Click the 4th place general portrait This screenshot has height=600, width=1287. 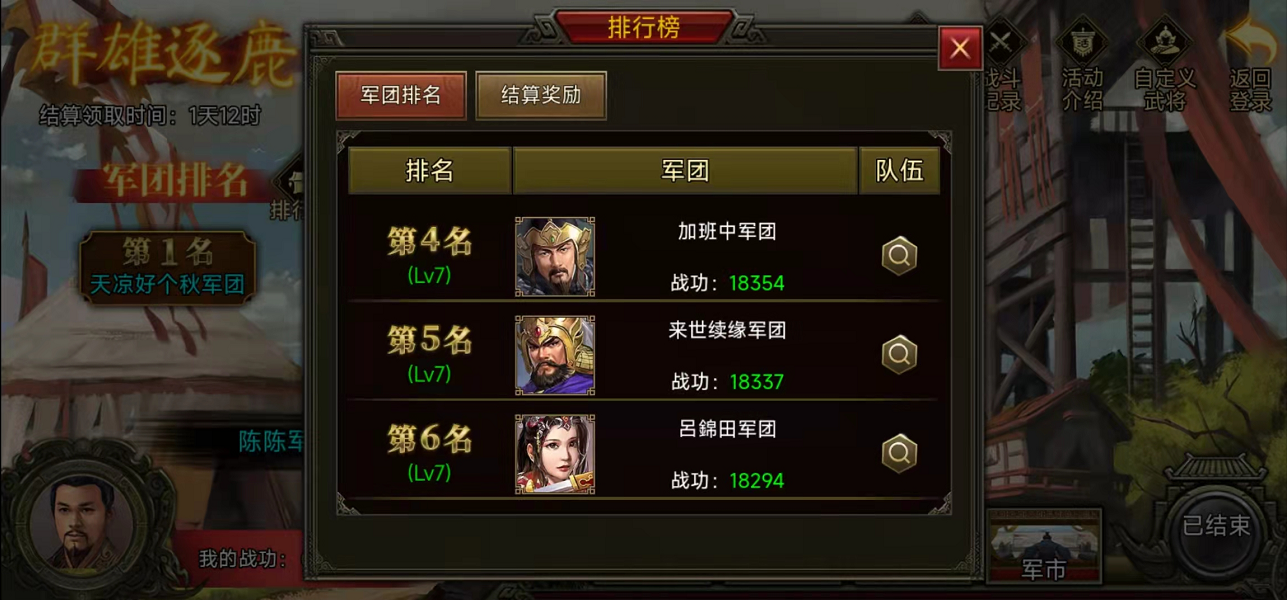point(555,256)
